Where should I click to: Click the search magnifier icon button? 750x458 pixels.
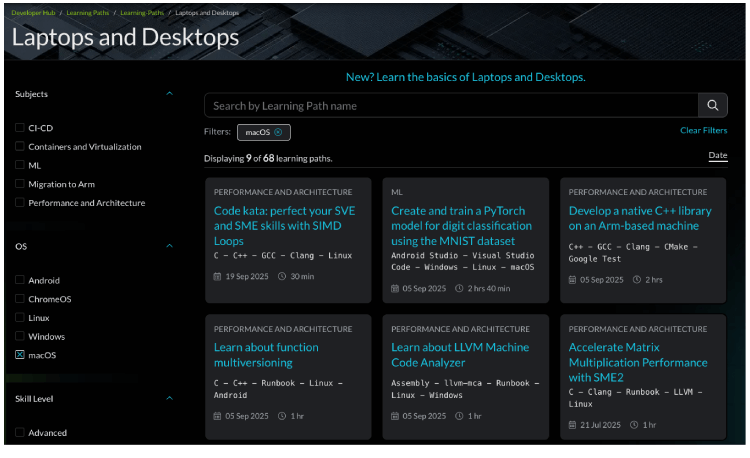(x=712, y=106)
